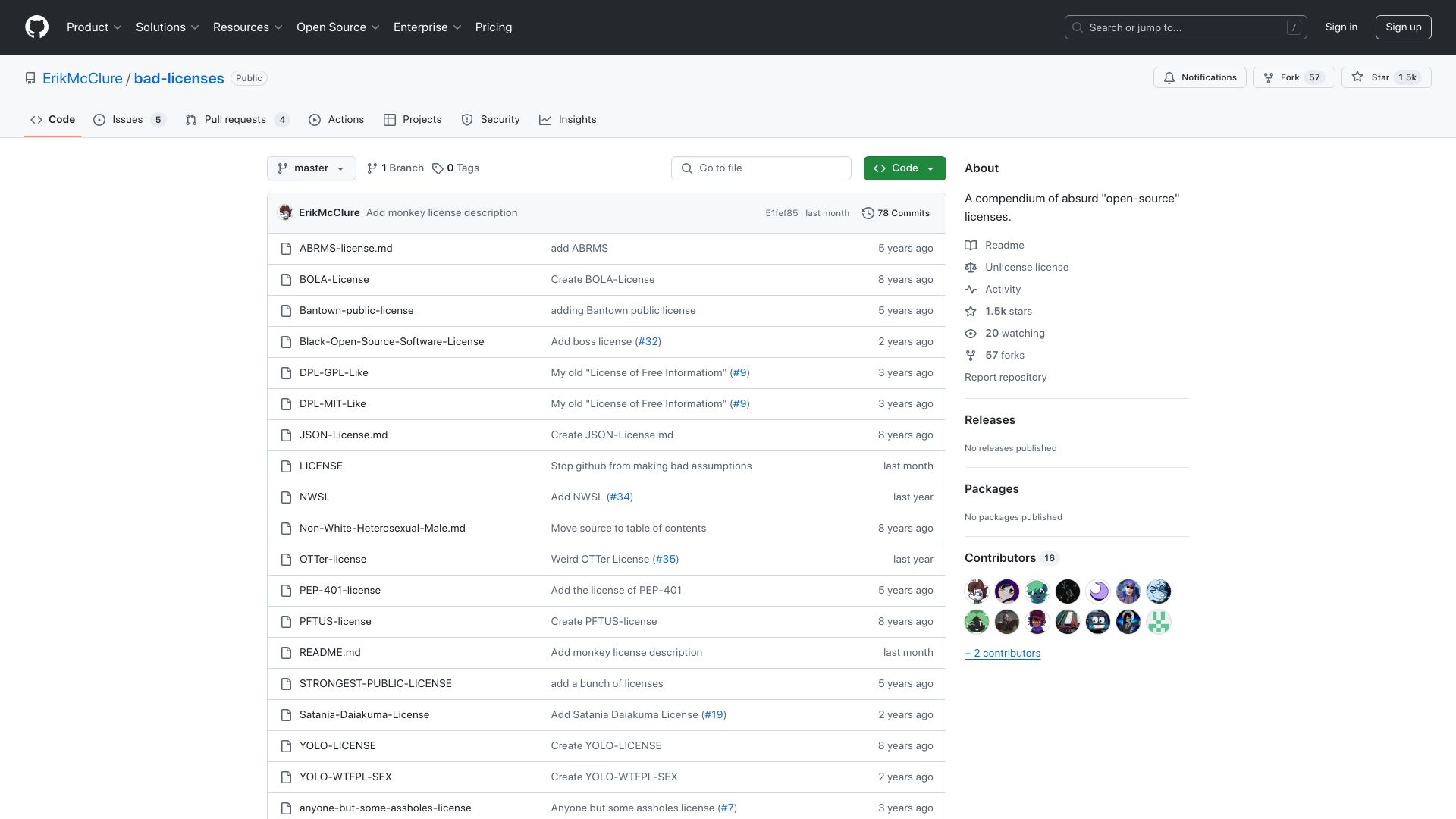Click the search magnifier icon in header
The width and height of the screenshot is (1456, 819).
[1078, 27]
